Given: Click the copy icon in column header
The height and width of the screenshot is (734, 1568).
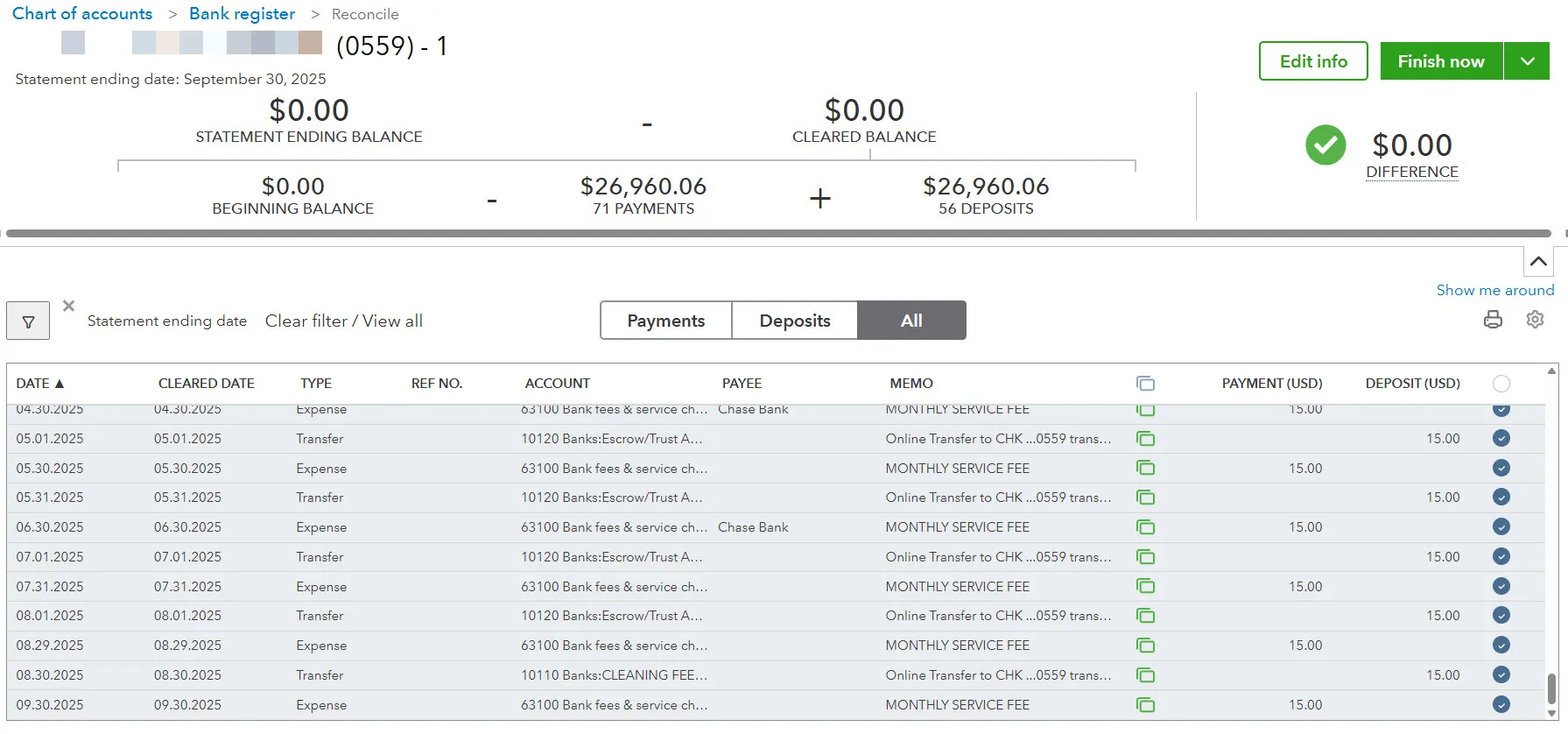Looking at the screenshot, I should click(1145, 384).
